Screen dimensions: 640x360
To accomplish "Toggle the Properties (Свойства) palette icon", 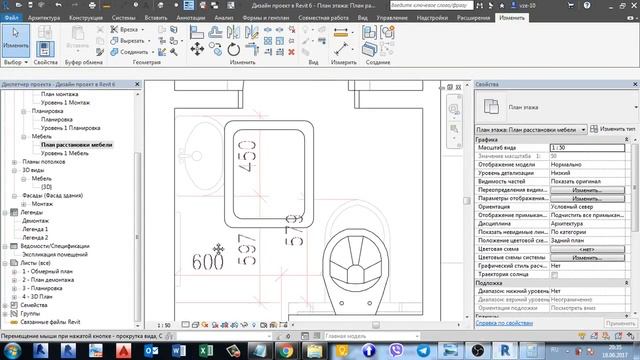I will (x=45, y=49).
